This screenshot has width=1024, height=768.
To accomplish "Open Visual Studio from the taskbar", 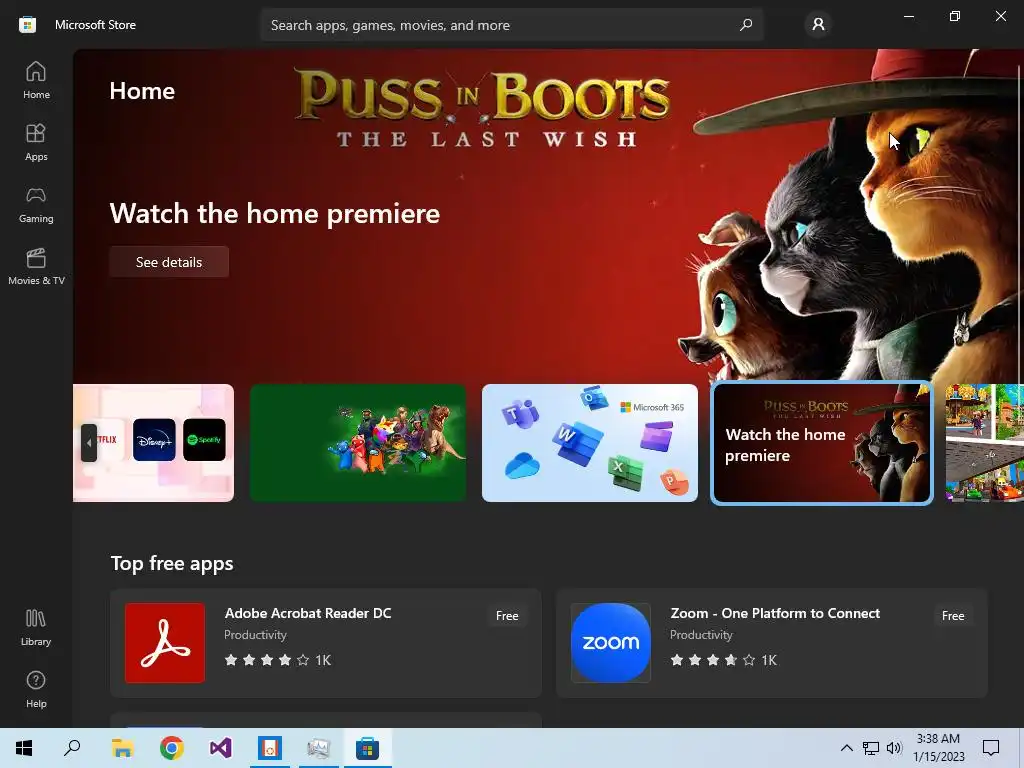I will click(221, 748).
